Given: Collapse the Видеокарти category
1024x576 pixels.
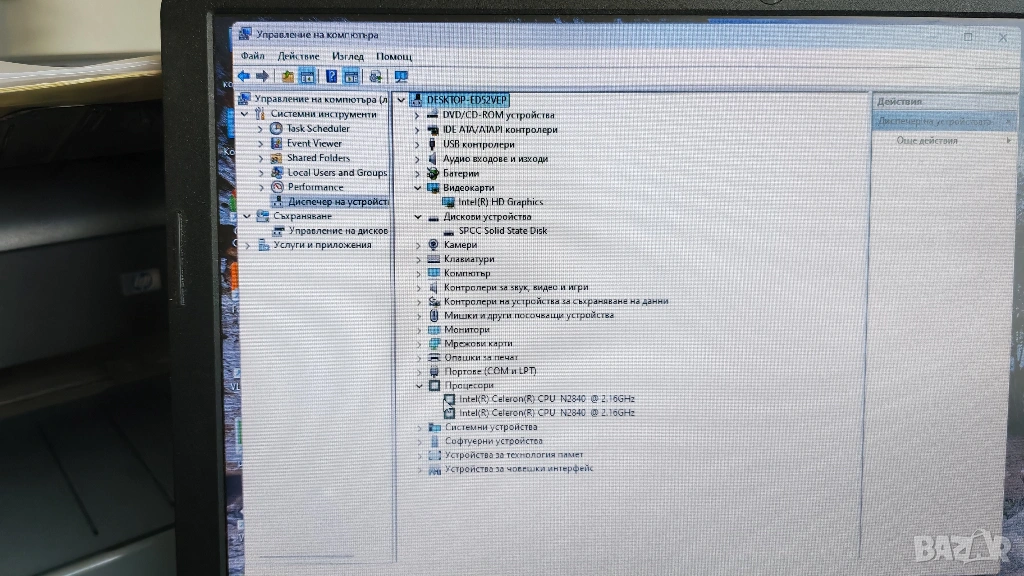Looking at the screenshot, I should (x=417, y=187).
